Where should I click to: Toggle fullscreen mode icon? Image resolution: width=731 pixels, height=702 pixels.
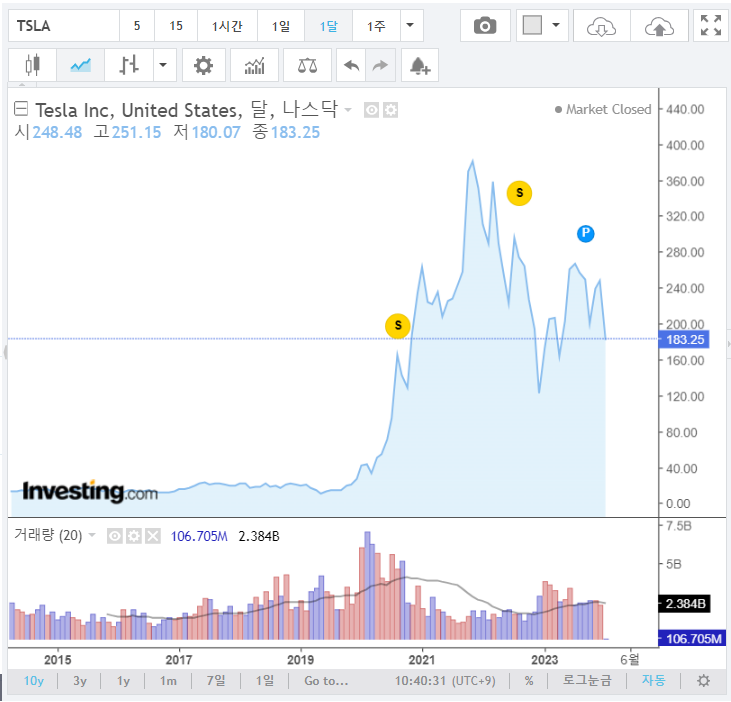[710, 26]
